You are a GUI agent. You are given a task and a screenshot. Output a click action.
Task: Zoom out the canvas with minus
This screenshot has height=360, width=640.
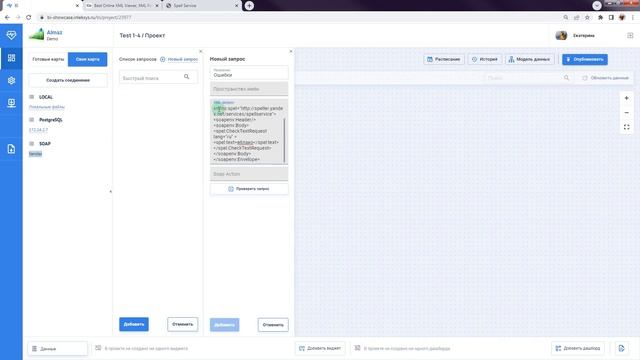[x=627, y=113]
